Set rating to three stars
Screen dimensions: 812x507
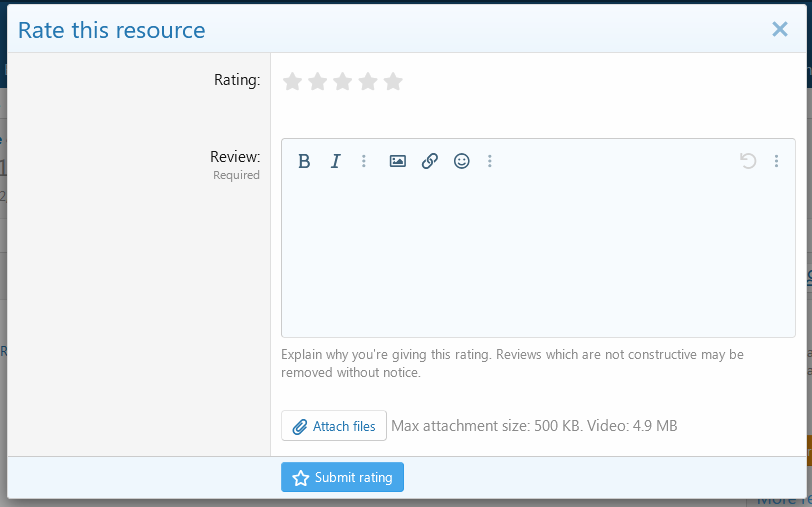coord(343,81)
